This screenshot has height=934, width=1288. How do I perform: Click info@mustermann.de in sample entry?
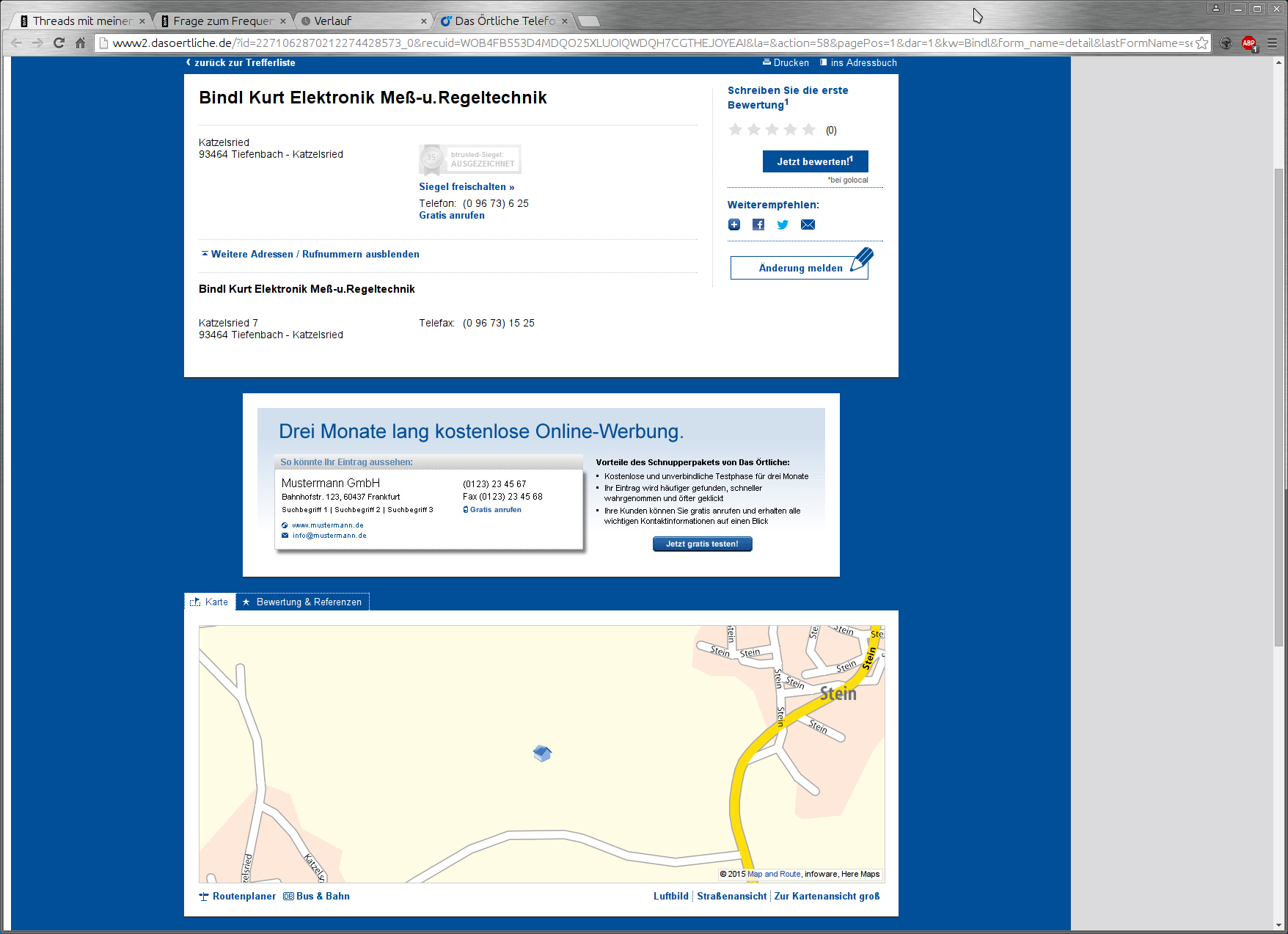(329, 536)
